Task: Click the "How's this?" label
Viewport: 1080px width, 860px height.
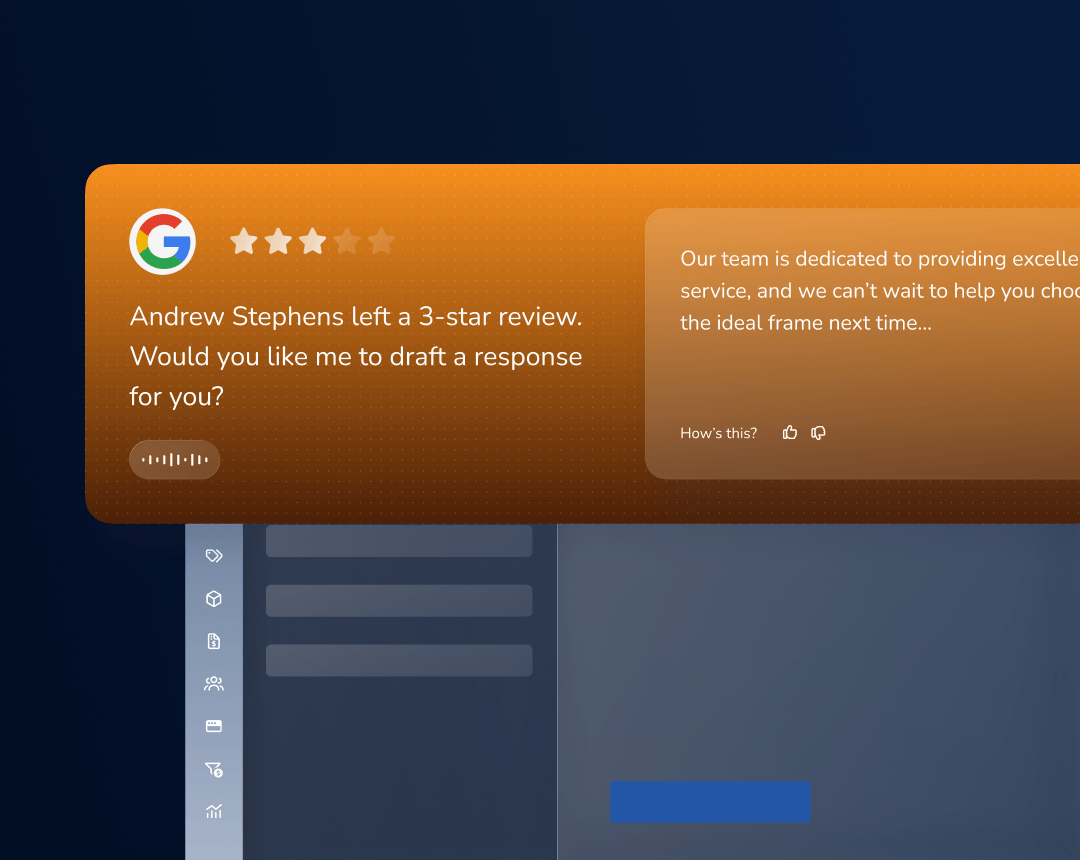Action: pos(718,433)
